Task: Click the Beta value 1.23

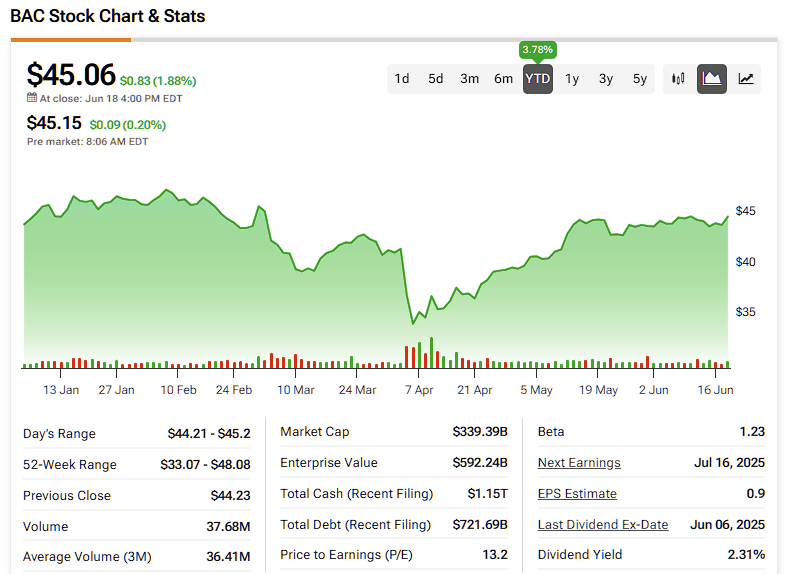Action: [x=752, y=432]
